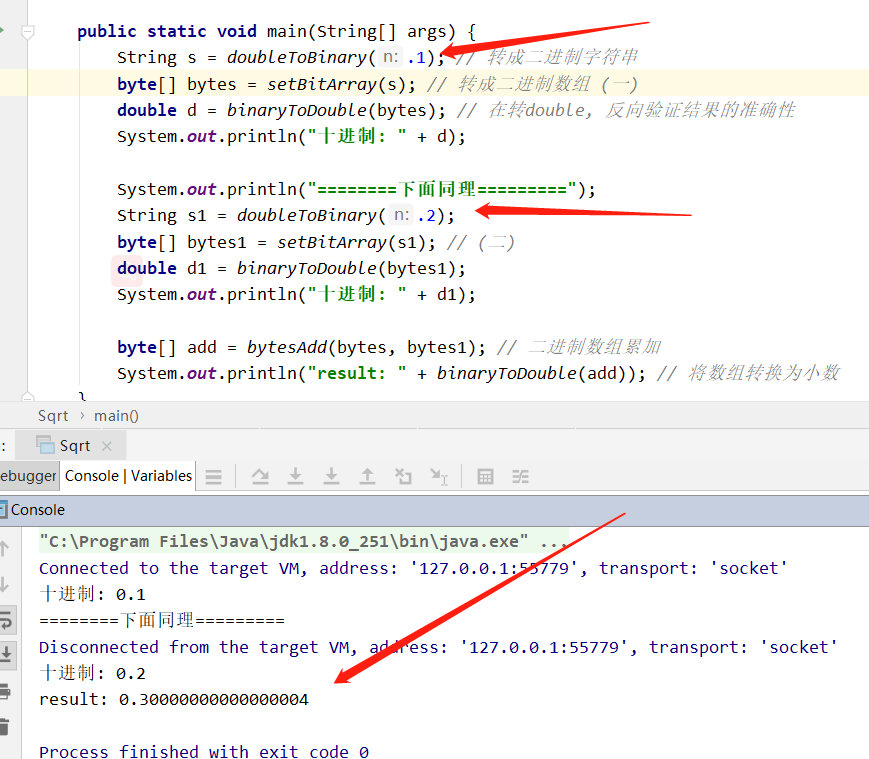Viewport: 869px width, 759px height.
Task: Switch to the Debugger tab
Action: coord(28,476)
